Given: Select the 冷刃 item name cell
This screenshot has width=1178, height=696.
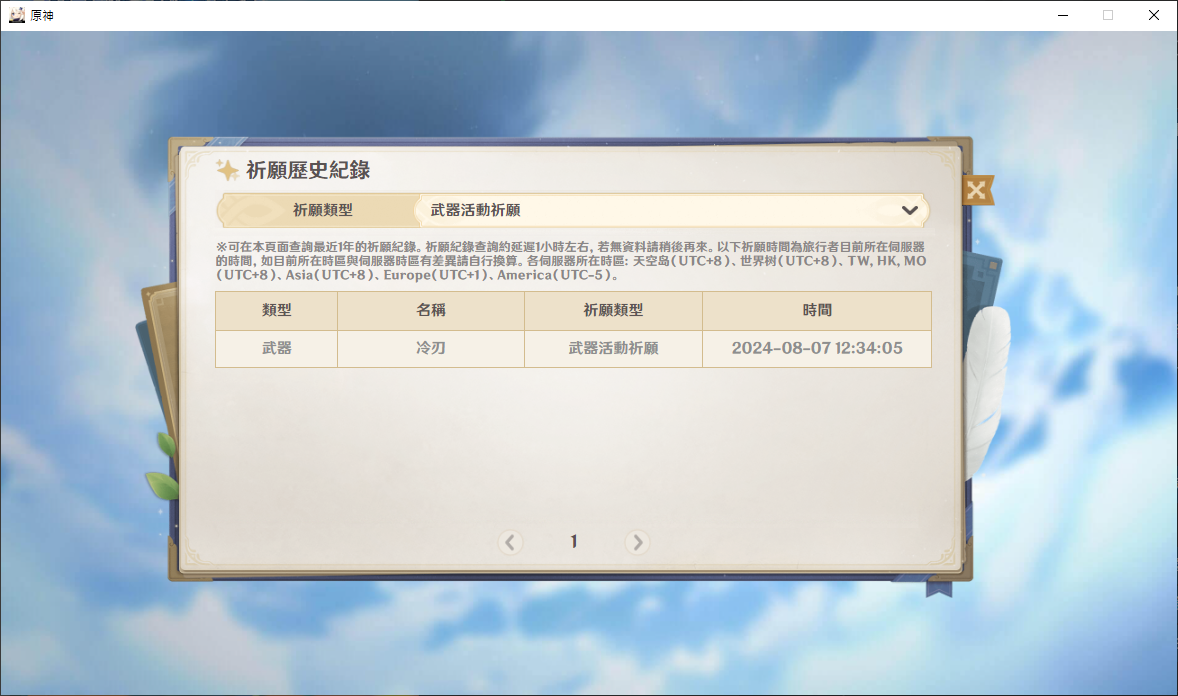Looking at the screenshot, I should coord(431,349).
